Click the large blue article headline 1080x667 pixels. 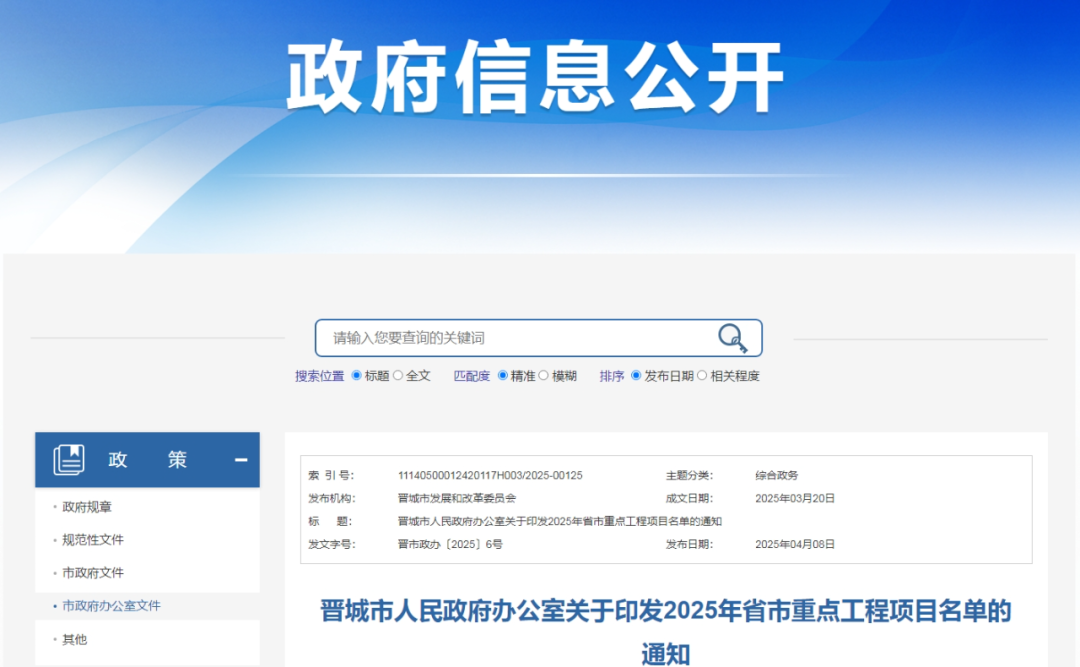pos(665,632)
